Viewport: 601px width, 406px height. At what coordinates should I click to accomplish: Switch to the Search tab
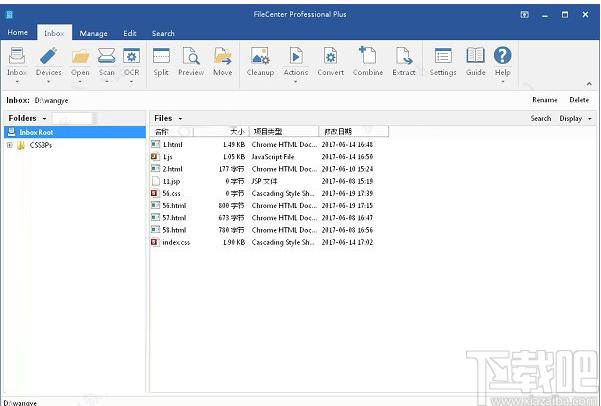[163, 33]
